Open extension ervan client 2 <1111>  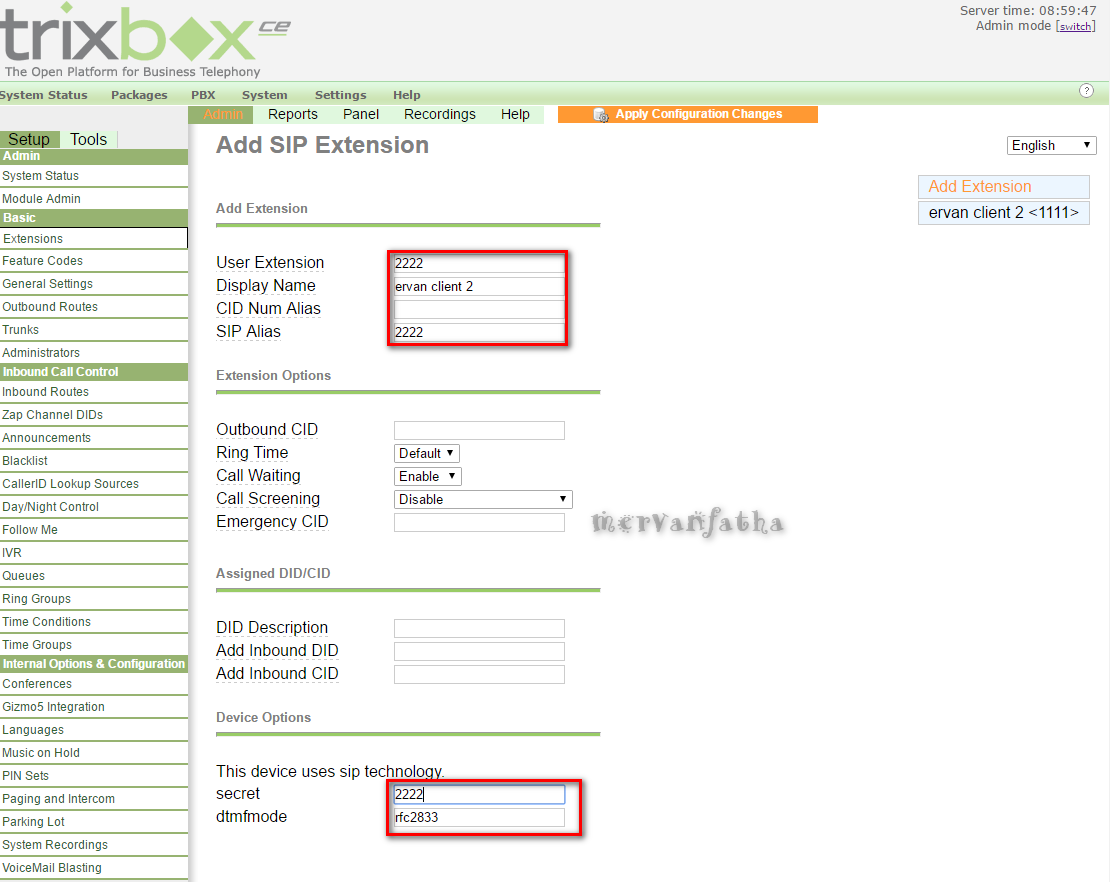pyautogui.click(x=1003, y=212)
